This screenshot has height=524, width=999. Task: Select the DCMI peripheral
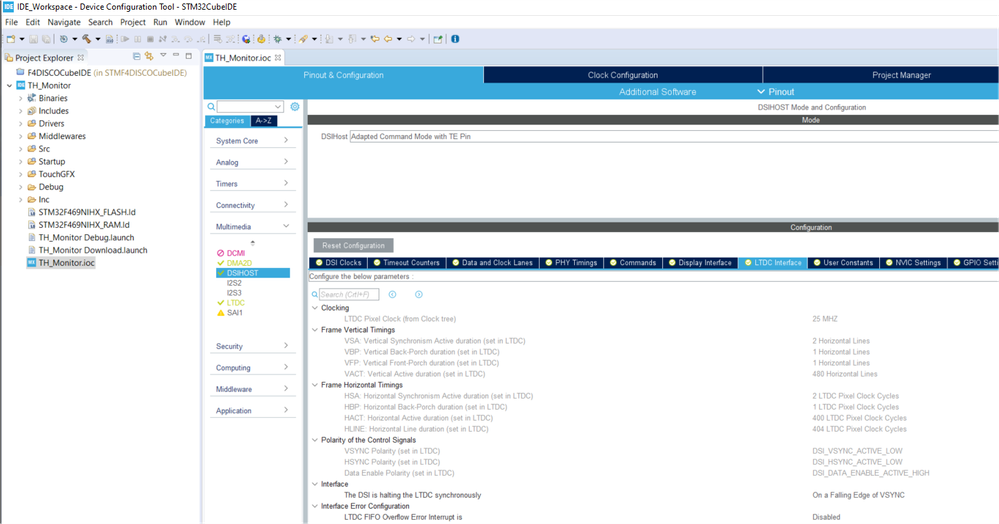(x=235, y=253)
